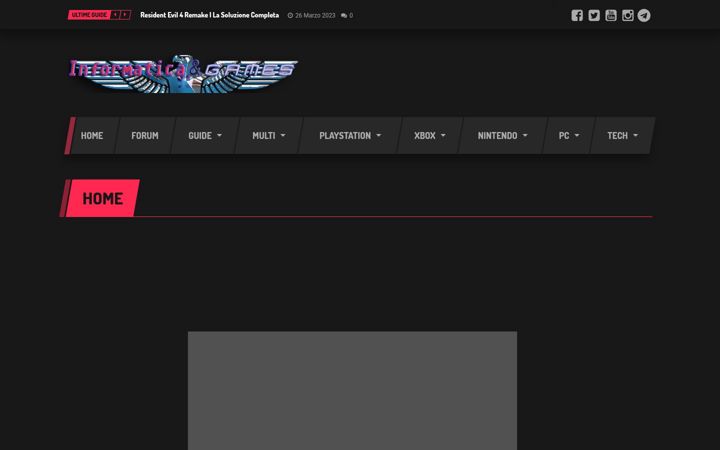
Task: Expand the PC dropdown arrow
Action: 577,135
